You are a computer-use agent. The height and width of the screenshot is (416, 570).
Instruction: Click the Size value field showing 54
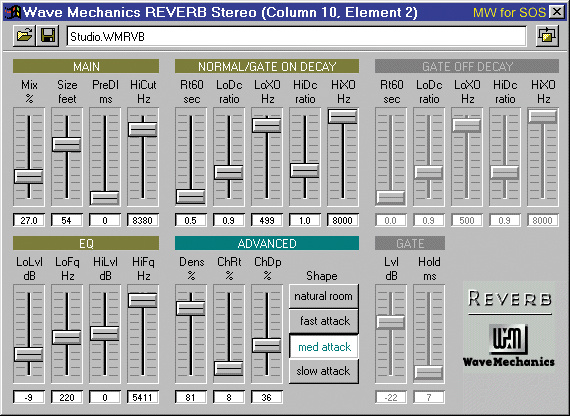click(x=67, y=220)
